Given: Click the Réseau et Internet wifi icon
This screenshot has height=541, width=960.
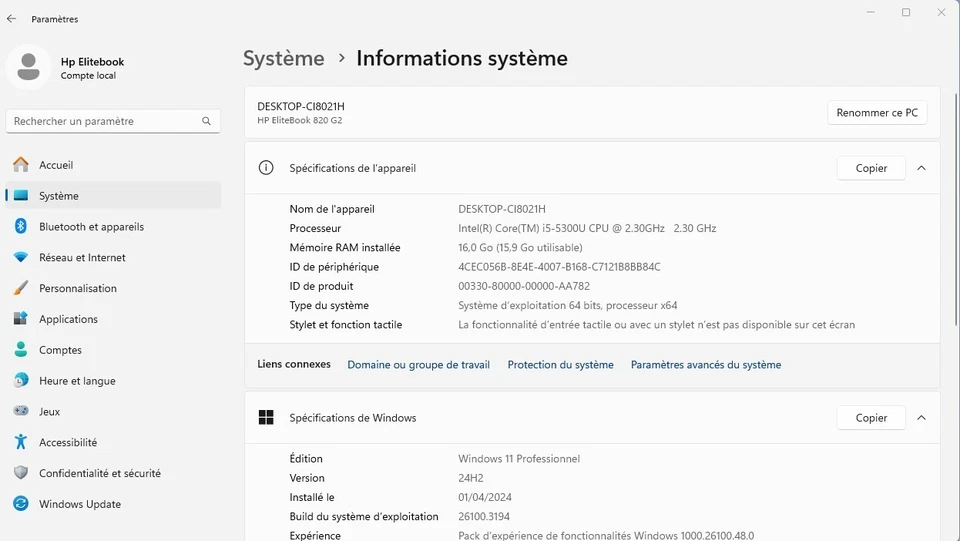Looking at the screenshot, I should pos(21,257).
